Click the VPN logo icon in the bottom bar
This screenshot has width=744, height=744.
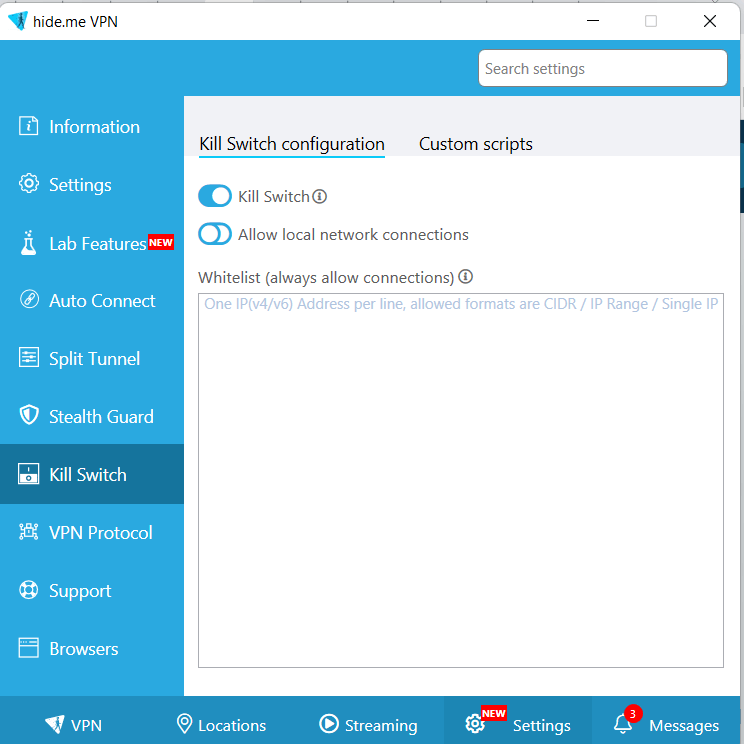(x=55, y=724)
